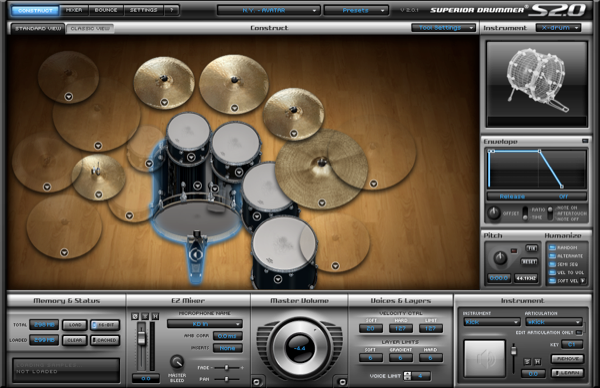Screen dimensions: 600x388
Task: Toggle Humanize RANDOM
Action: click(552, 248)
